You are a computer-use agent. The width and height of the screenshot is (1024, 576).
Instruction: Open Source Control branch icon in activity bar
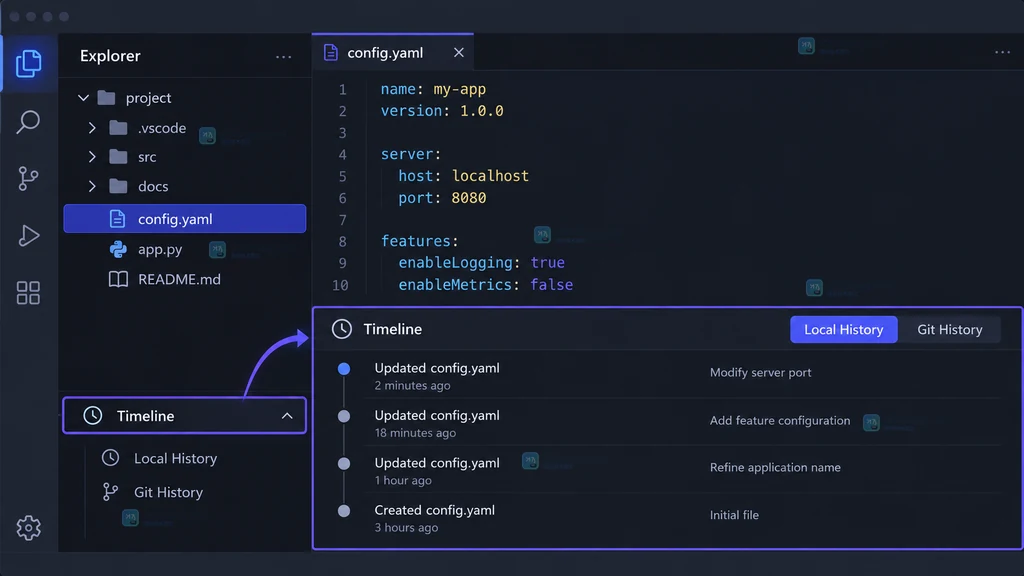coord(28,178)
